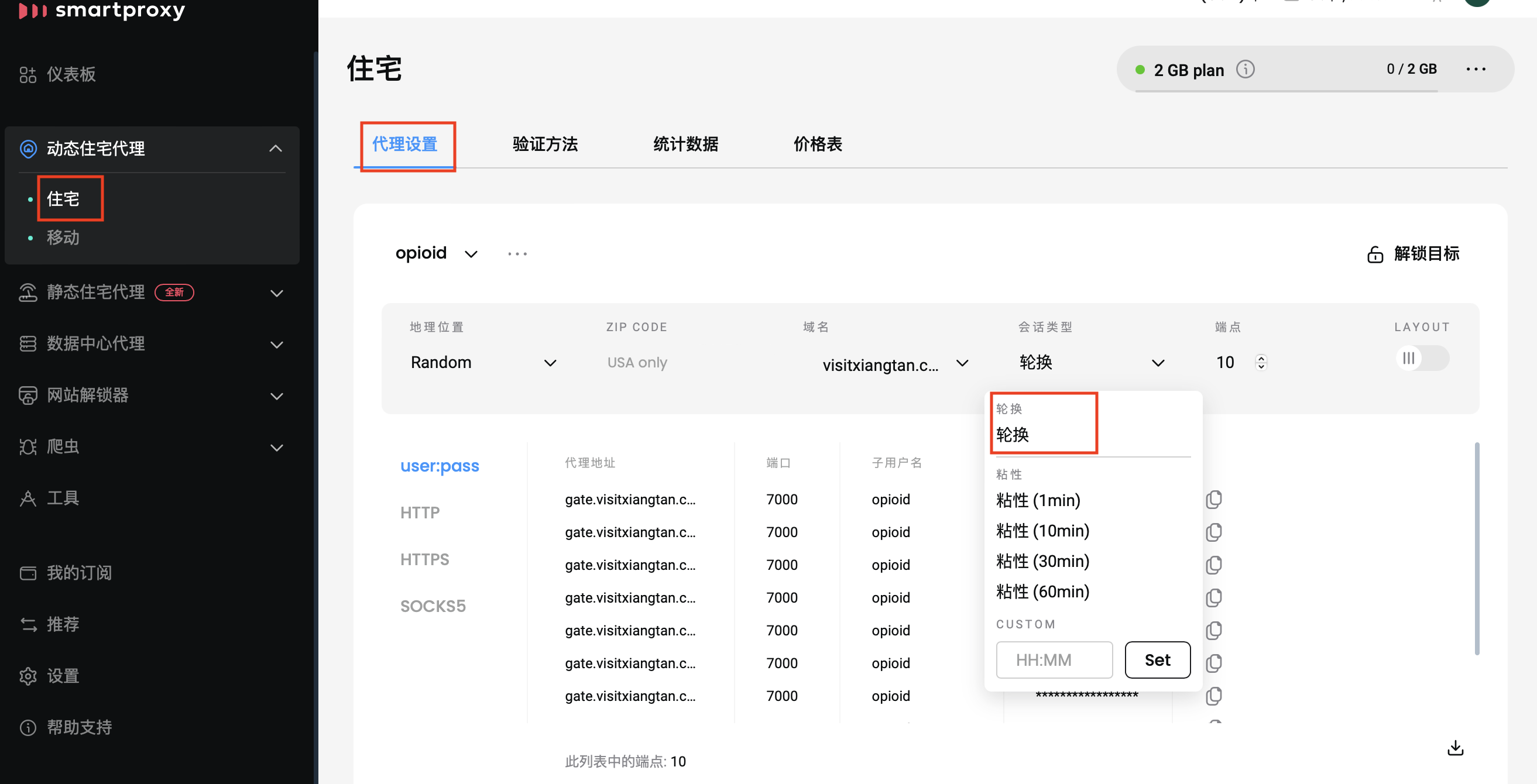This screenshot has height=784, width=1537.
Task: Adjust the 端点 count stepper arrows
Action: pyautogui.click(x=1261, y=362)
